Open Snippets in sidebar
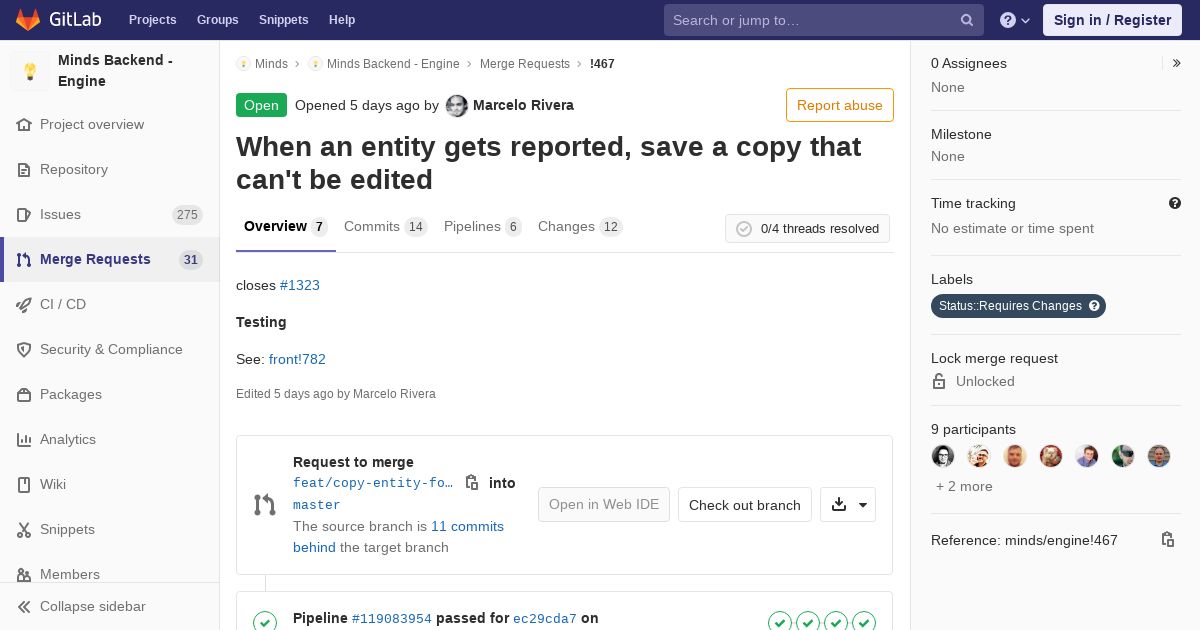Screen dimensions: 1200x630 110,529
